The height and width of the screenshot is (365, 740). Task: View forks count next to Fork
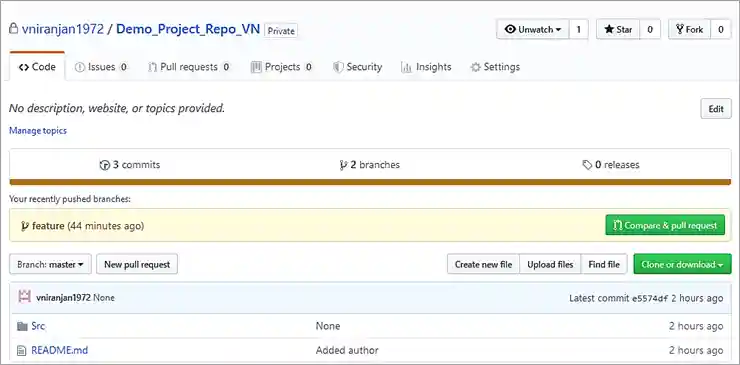(x=721, y=29)
